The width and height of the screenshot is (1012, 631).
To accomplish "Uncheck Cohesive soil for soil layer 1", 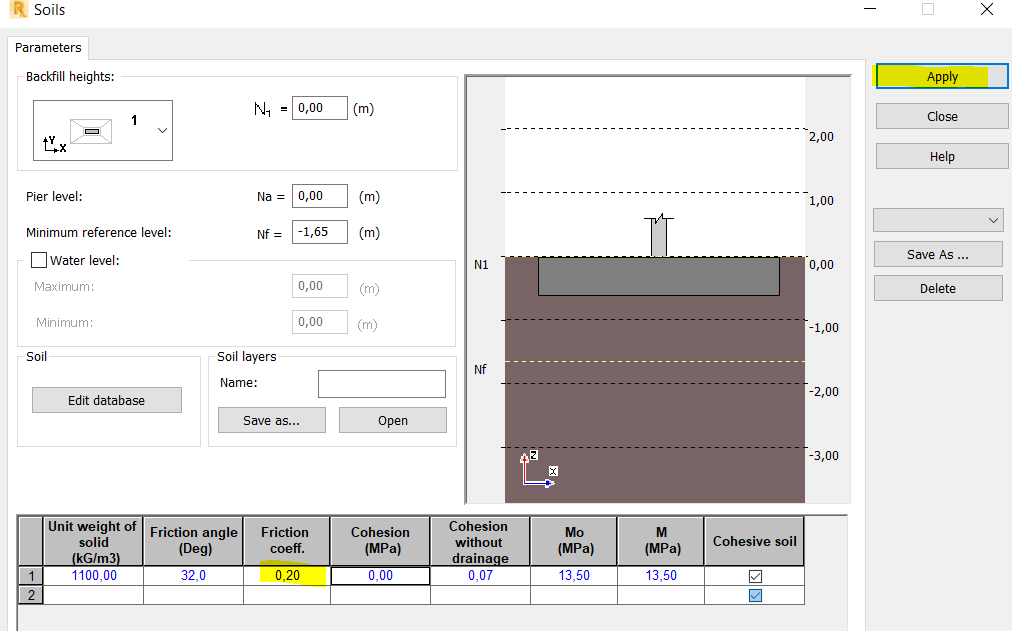I will coord(753,575).
